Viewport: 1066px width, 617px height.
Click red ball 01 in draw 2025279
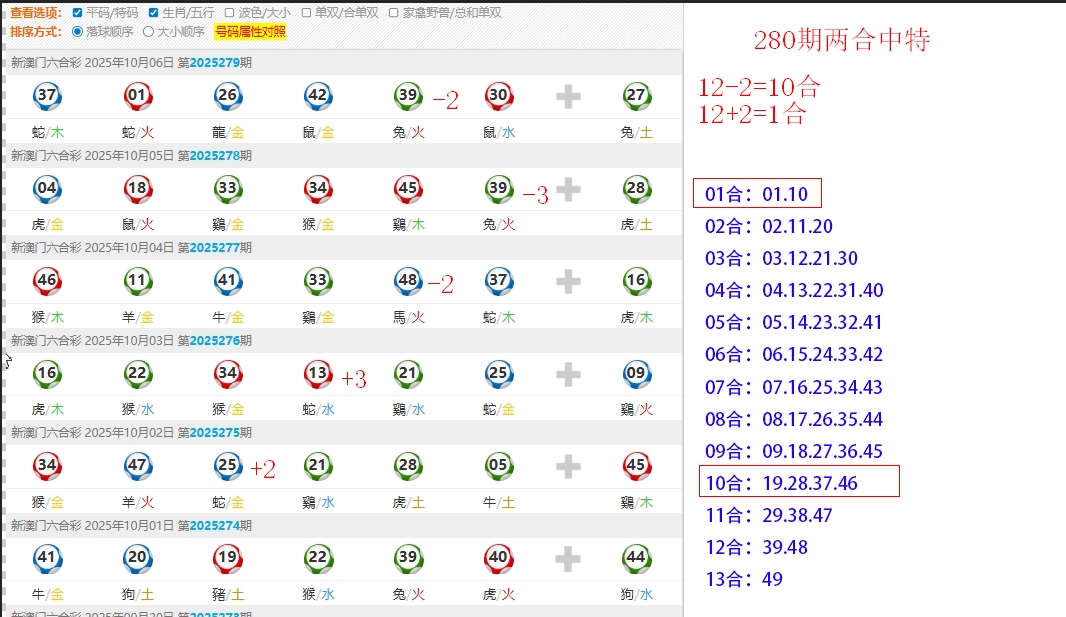pyautogui.click(x=137, y=96)
